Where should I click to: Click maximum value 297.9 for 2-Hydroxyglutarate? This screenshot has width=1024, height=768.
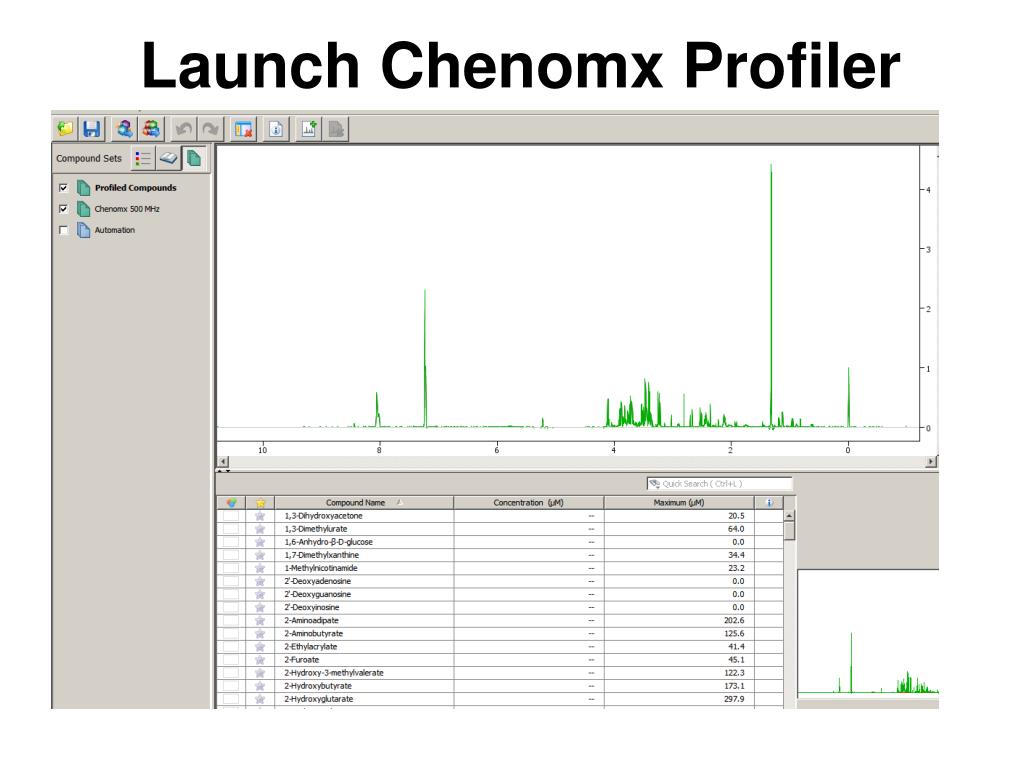click(734, 699)
